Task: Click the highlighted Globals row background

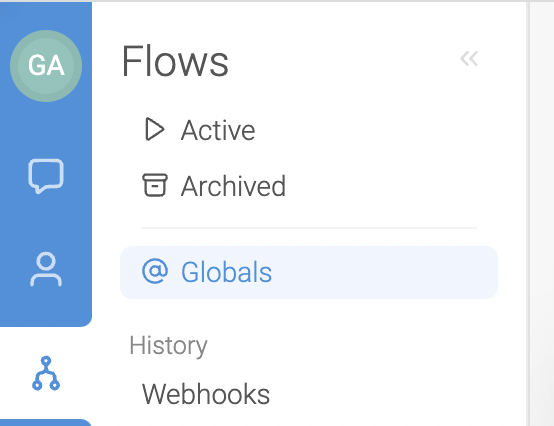Action: (x=309, y=272)
